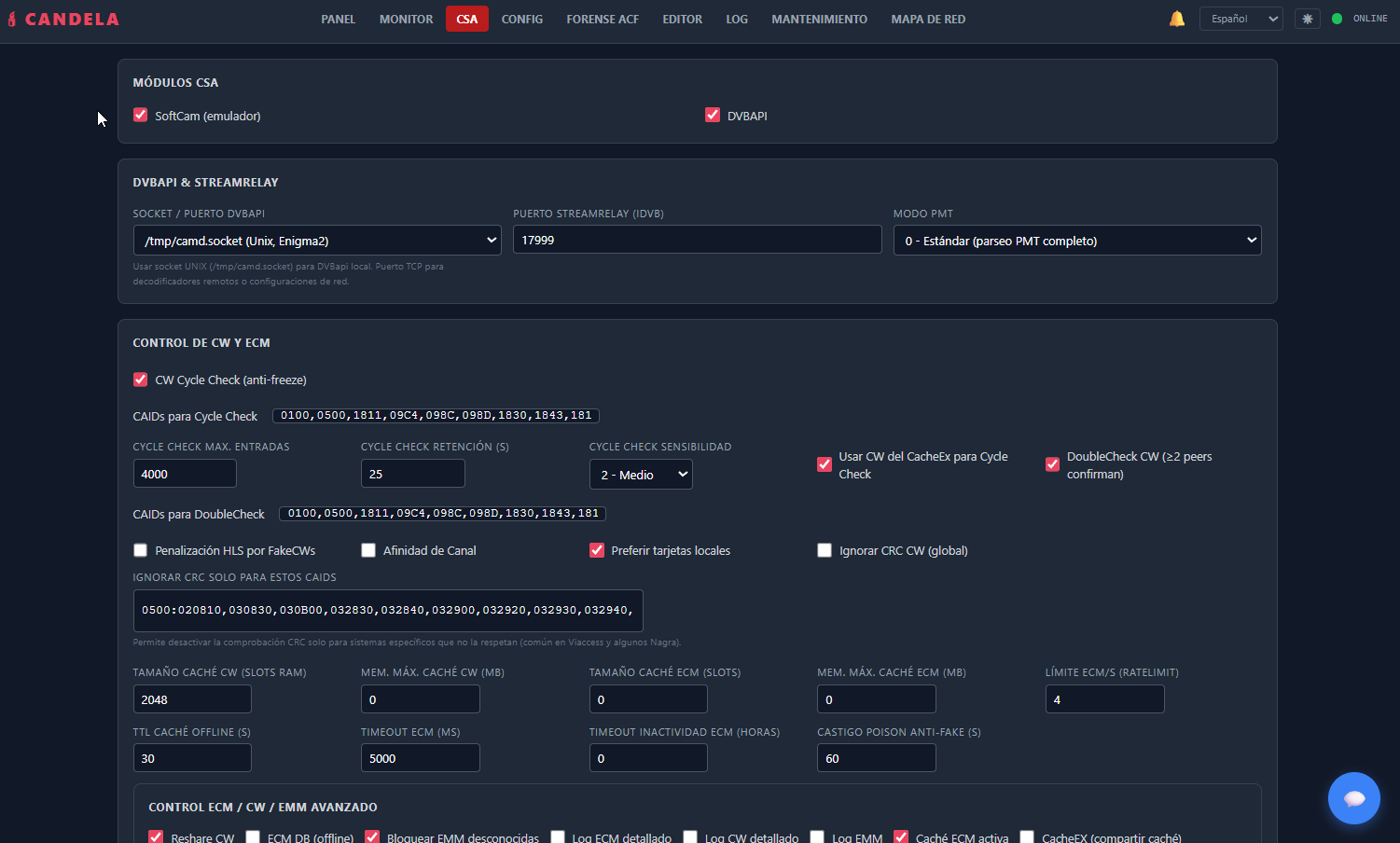
Task: Open the notifications bell
Action: coord(1177,19)
